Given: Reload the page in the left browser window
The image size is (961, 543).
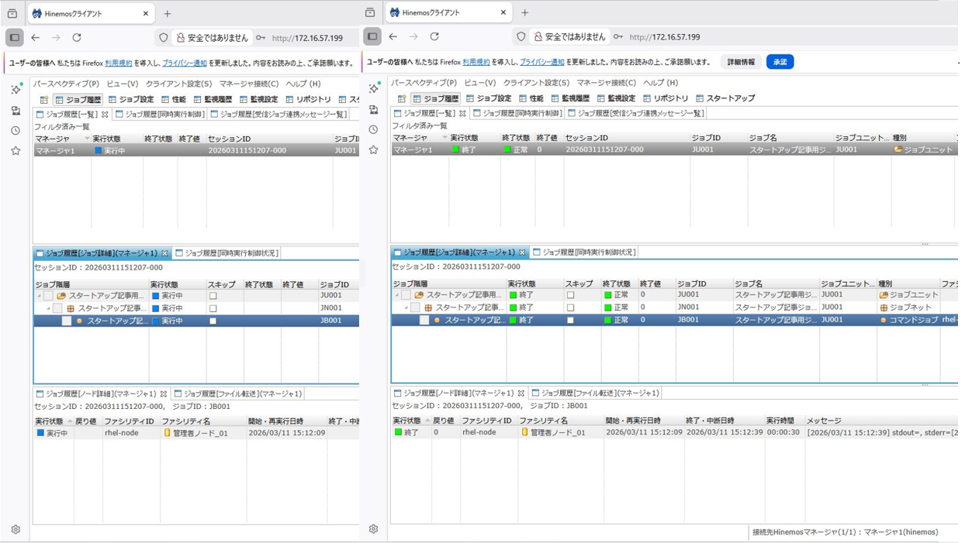Looking at the screenshot, I should (77, 38).
